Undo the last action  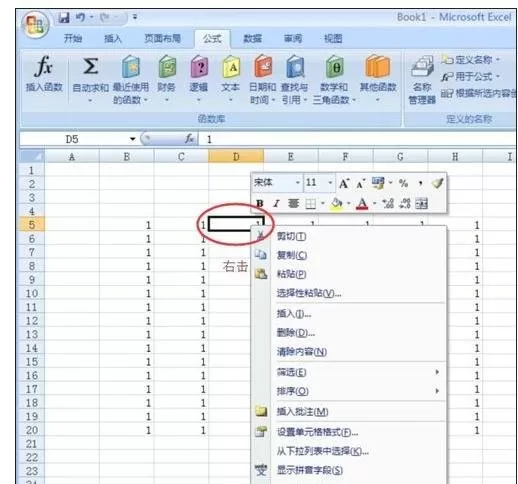click(80, 17)
